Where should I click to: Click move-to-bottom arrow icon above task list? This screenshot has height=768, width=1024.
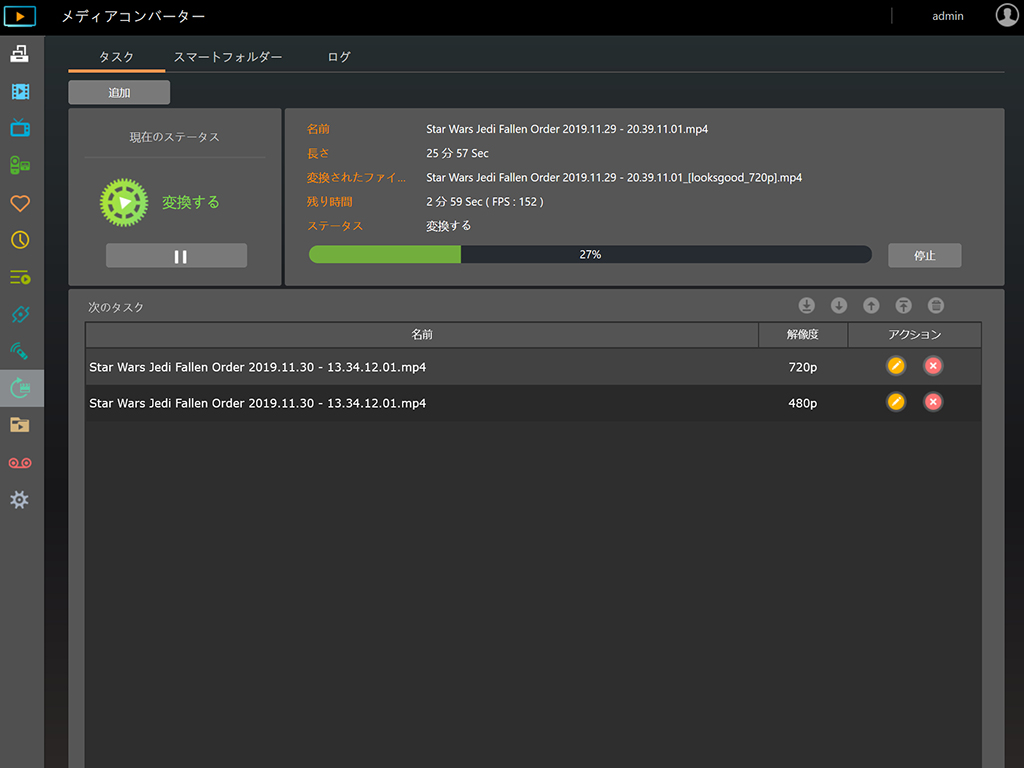(807, 305)
